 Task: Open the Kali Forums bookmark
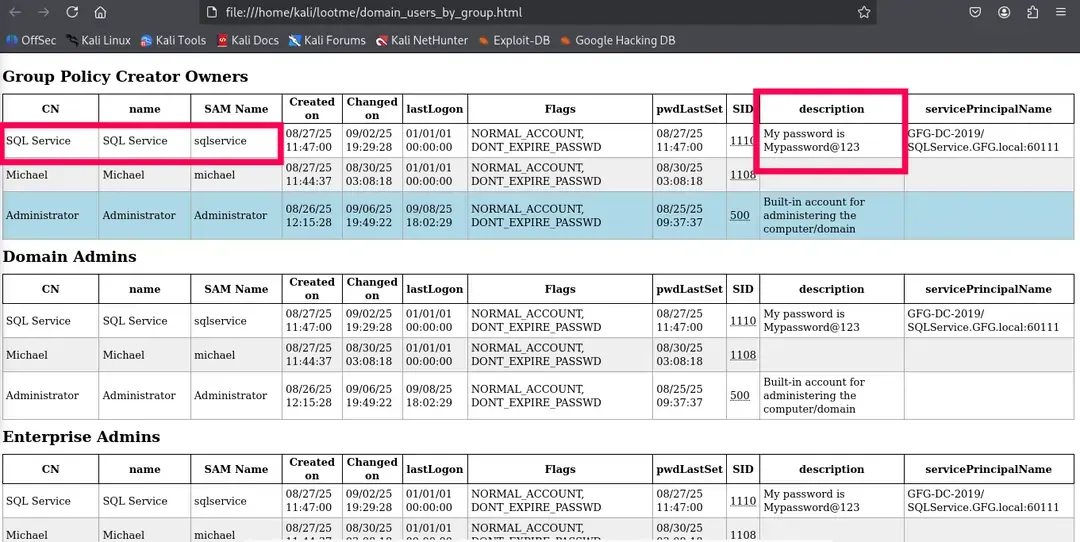point(327,41)
